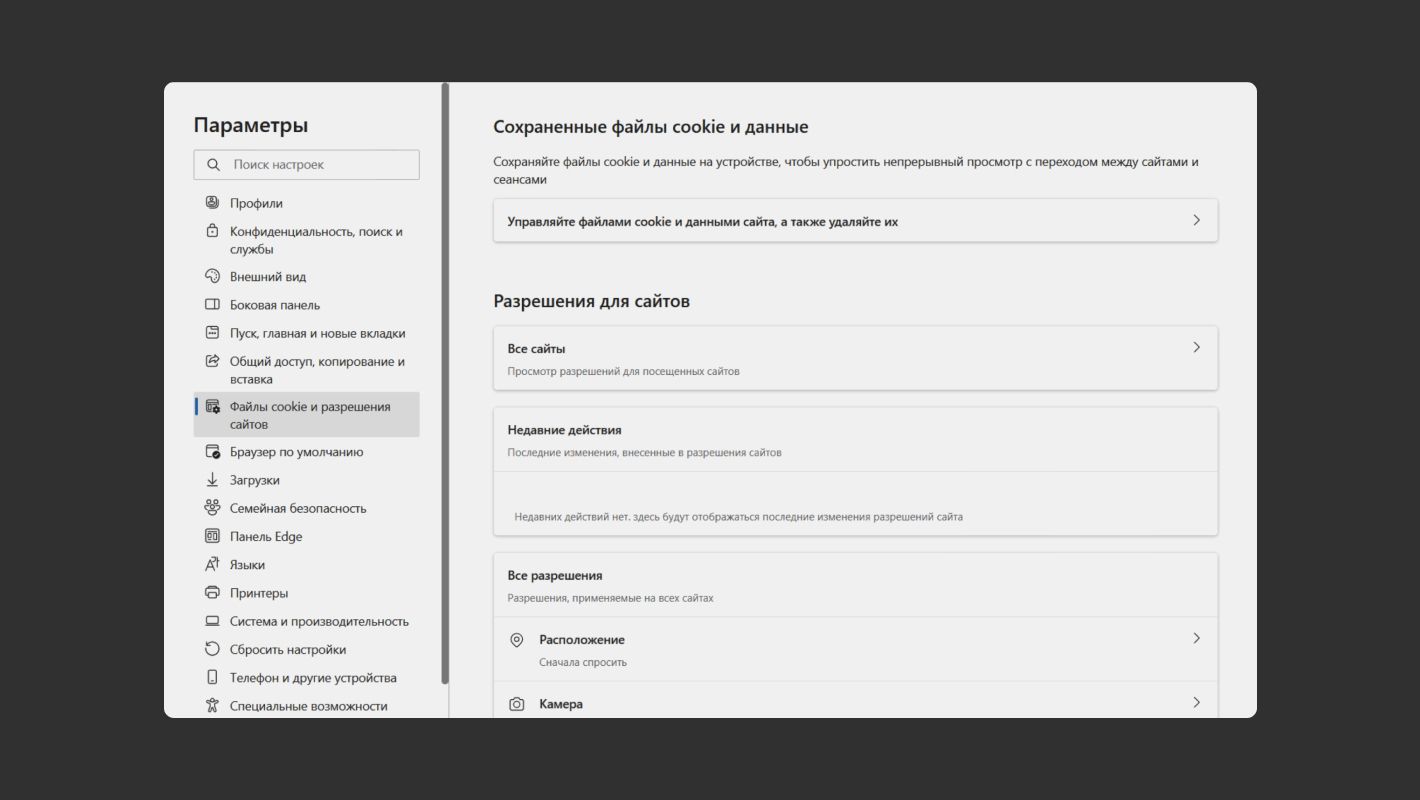Expand the Камера permission chevron
Viewport: 1420px width, 800px height.
(1196, 703)
